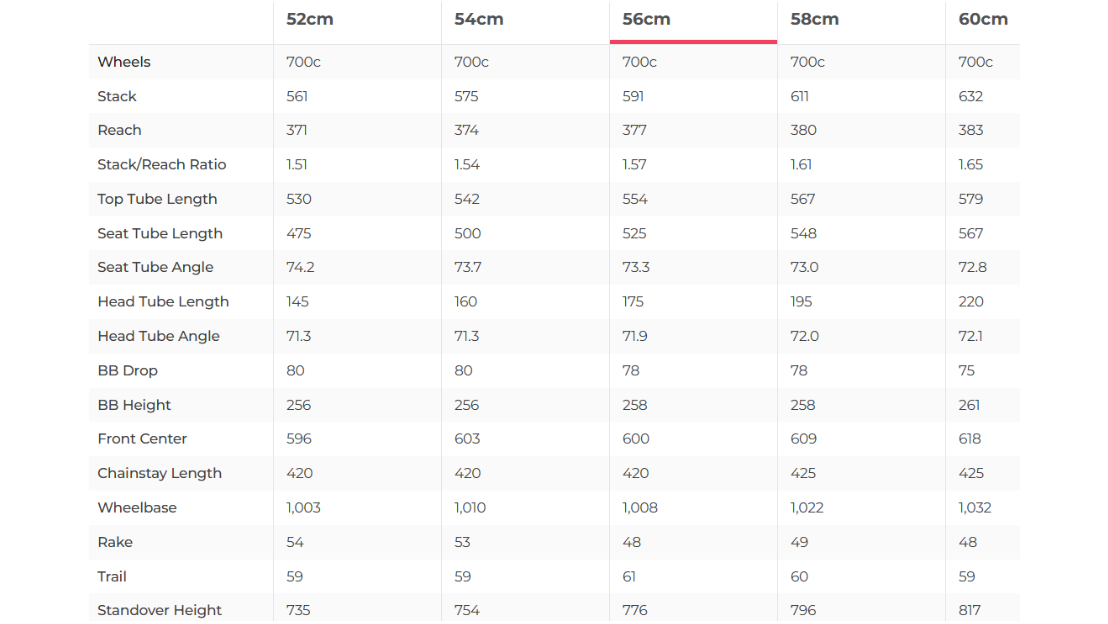The image size is (1108, 624).
Task: Select the Top Tube Length row label
Action: tap(157, 199)
